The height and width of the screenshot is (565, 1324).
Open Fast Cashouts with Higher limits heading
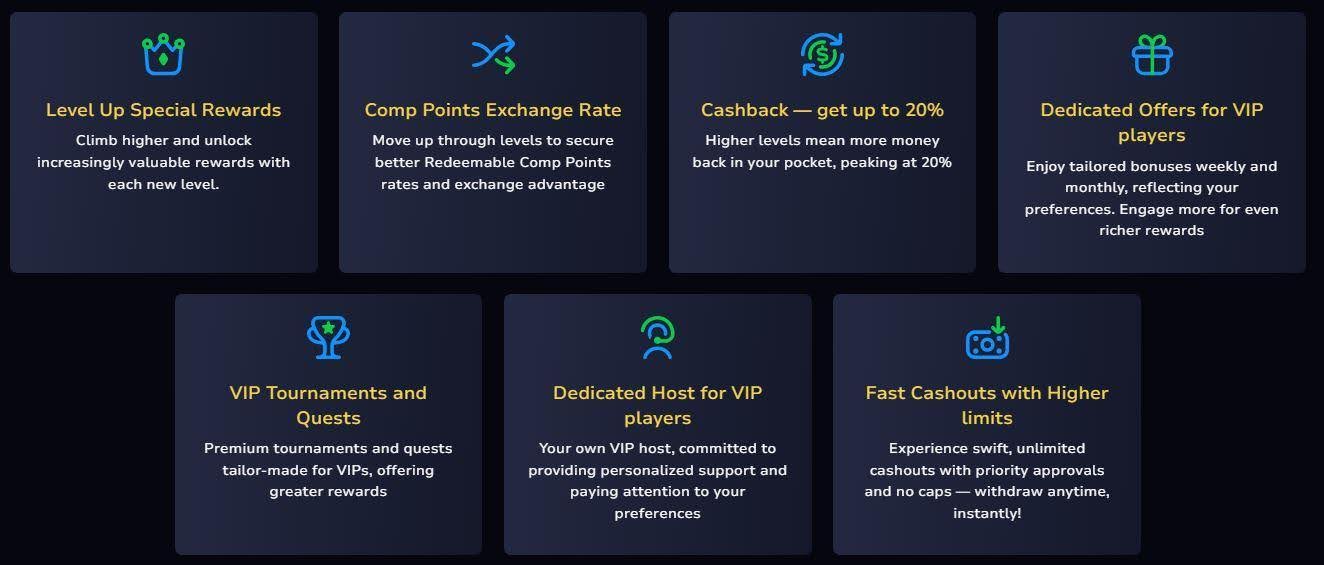click(987, 405)
